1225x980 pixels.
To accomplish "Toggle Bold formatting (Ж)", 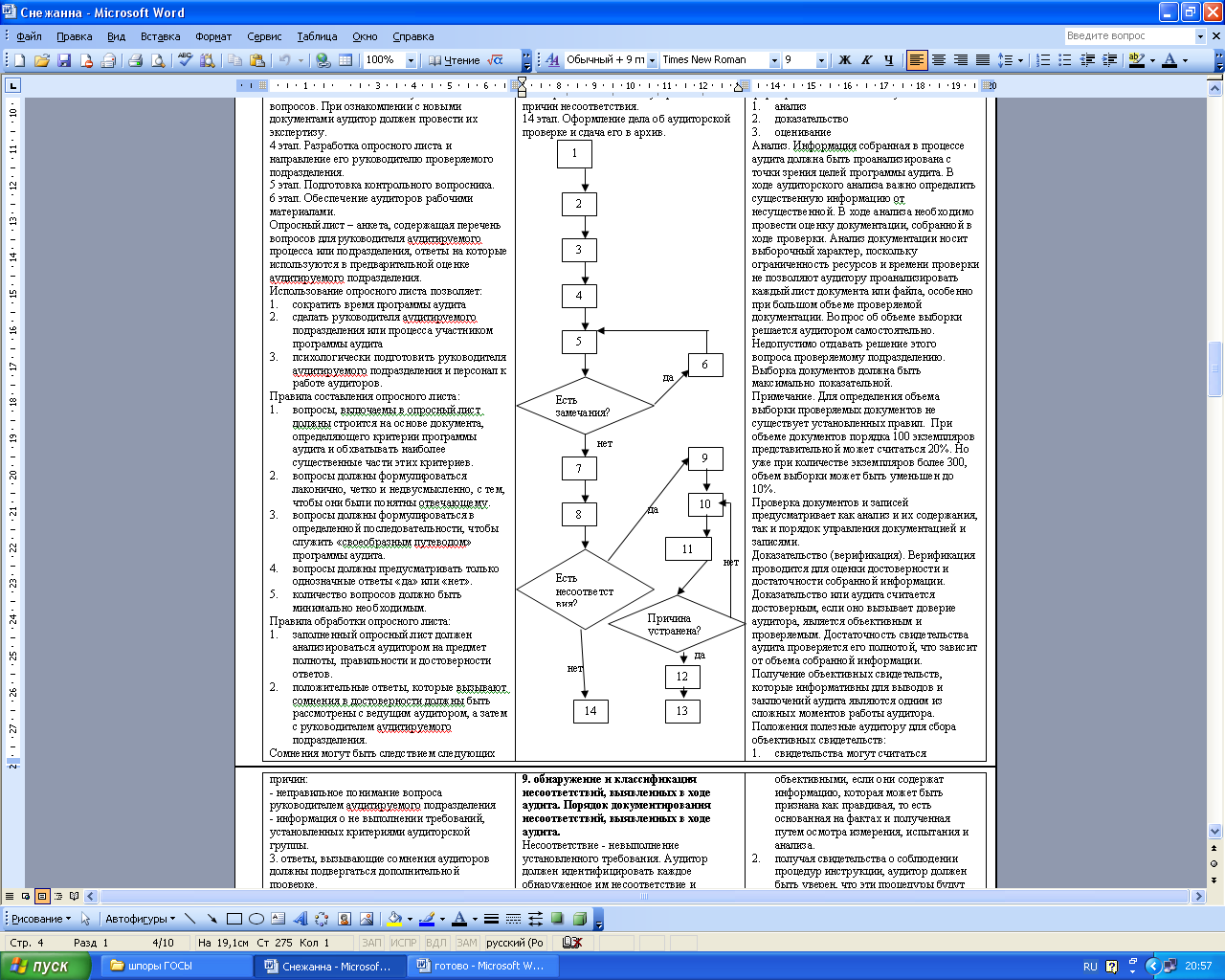I will pyautogui.click(x=844, y=60).
